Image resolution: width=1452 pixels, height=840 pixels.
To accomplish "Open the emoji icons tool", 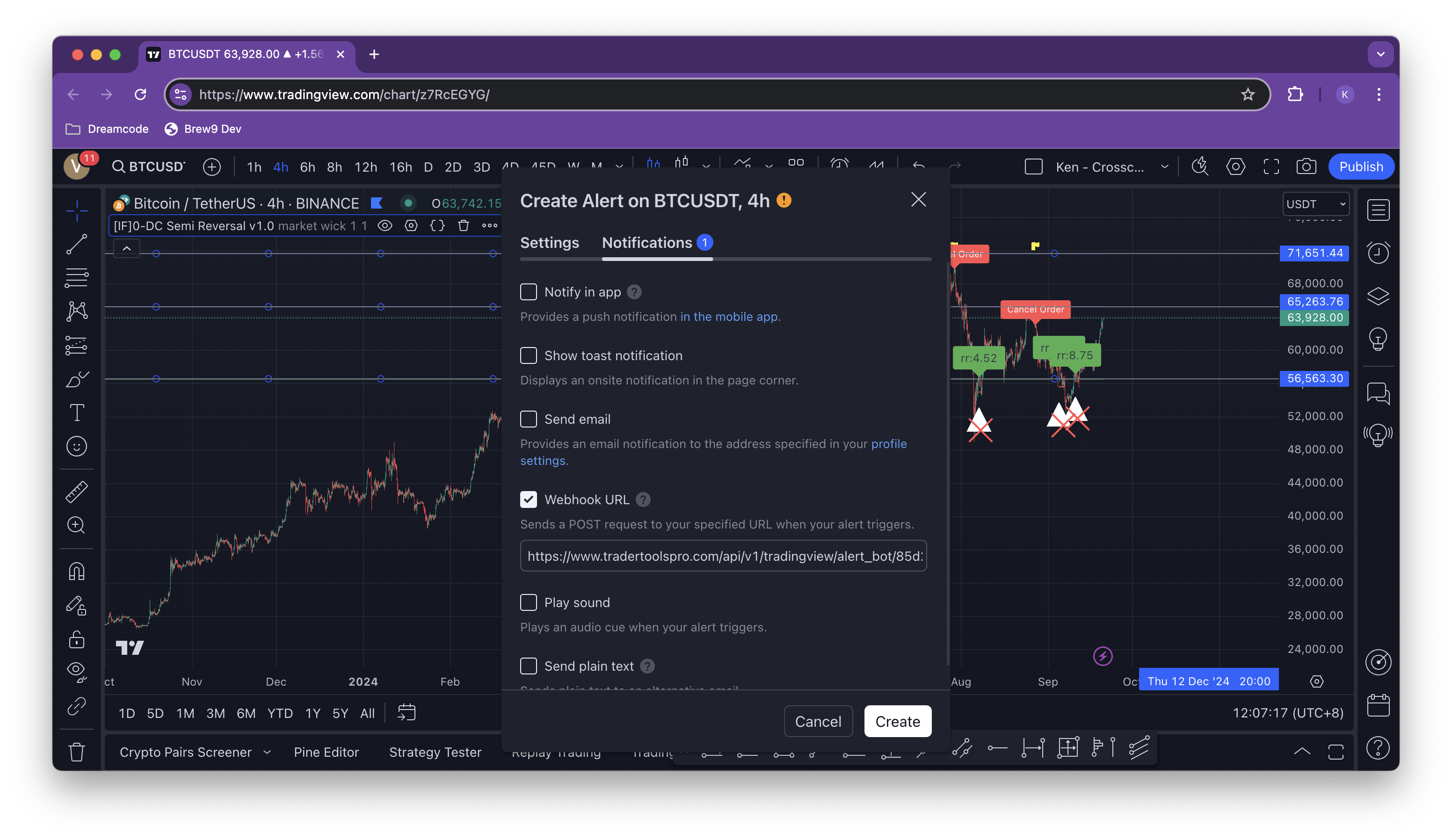I will click(x=77, y=447).
